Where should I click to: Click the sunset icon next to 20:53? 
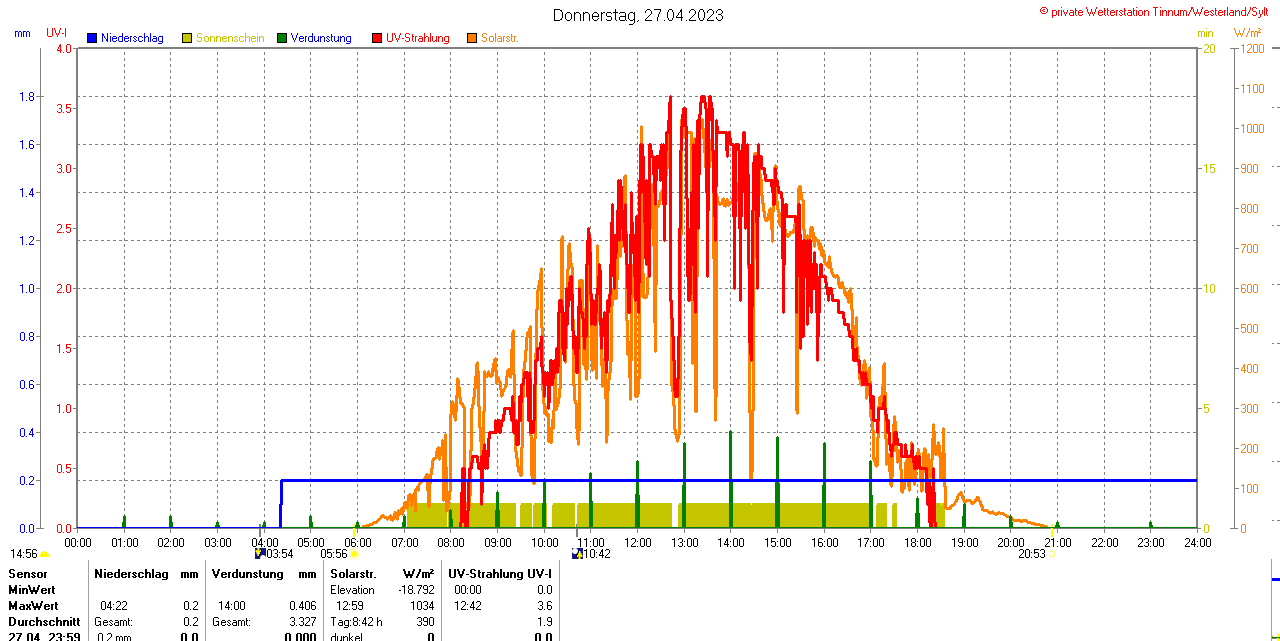[x=1051, y=554]
